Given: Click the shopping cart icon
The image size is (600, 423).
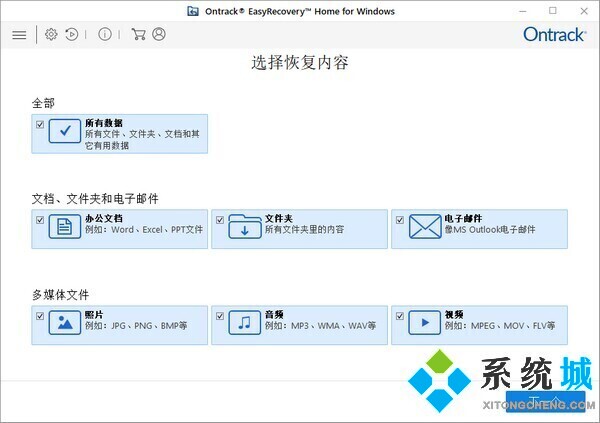Looking at the screenshot, I should click(138, 34).
